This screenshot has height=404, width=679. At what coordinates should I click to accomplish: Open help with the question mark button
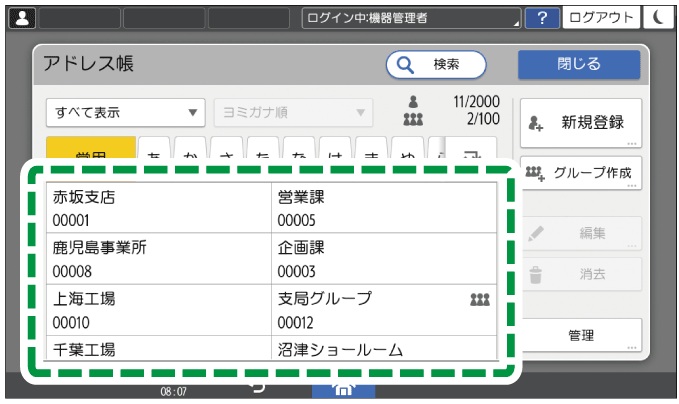[x=542, y=18]
